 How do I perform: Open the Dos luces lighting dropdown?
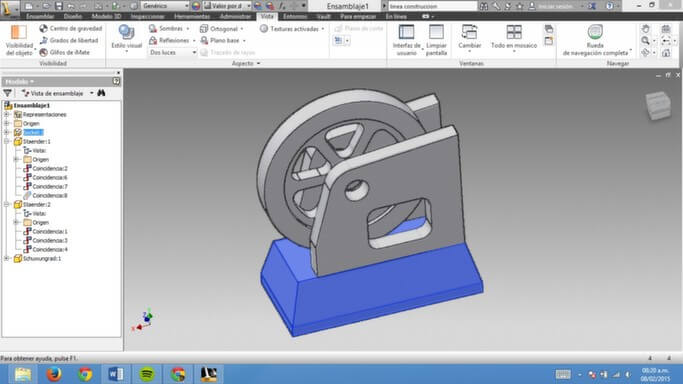coord(172,52)
